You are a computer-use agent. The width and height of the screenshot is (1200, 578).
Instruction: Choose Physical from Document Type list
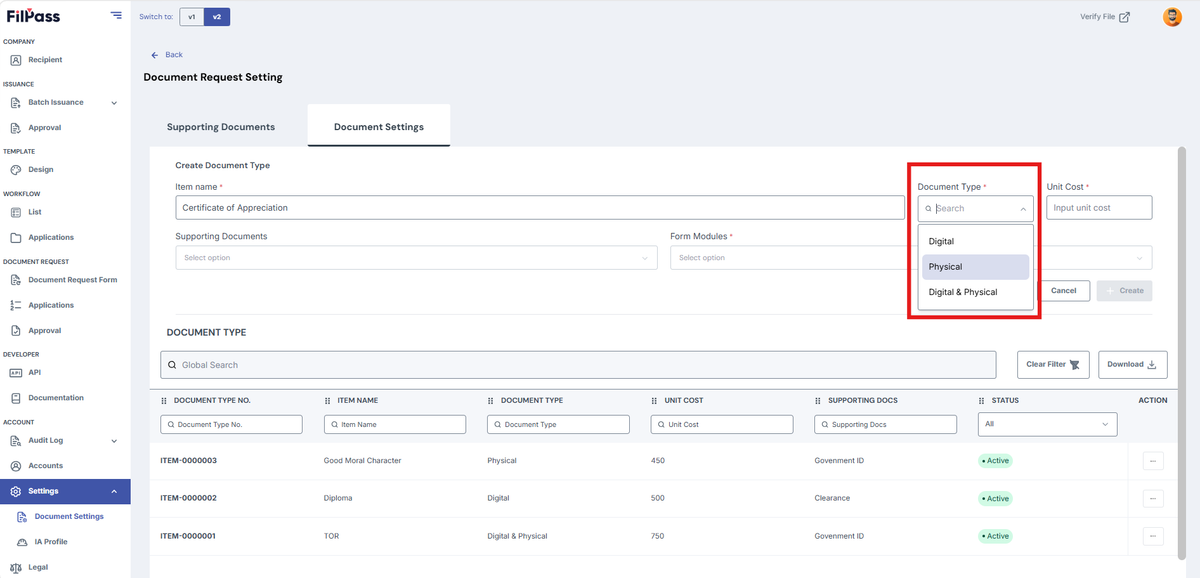(x=975, y=267)
